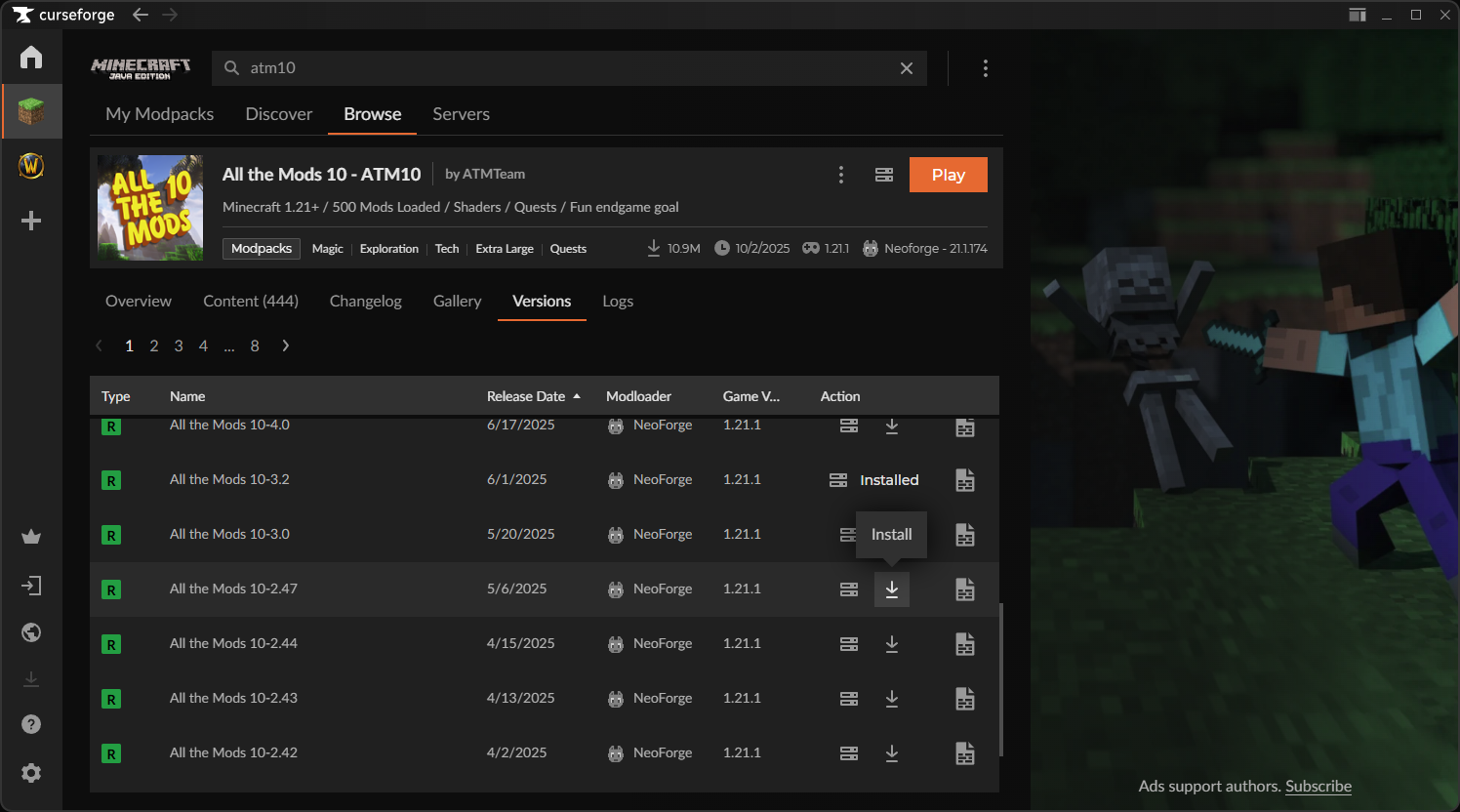
Task: Follow the Subscribe link
Action: point(1318,787)
